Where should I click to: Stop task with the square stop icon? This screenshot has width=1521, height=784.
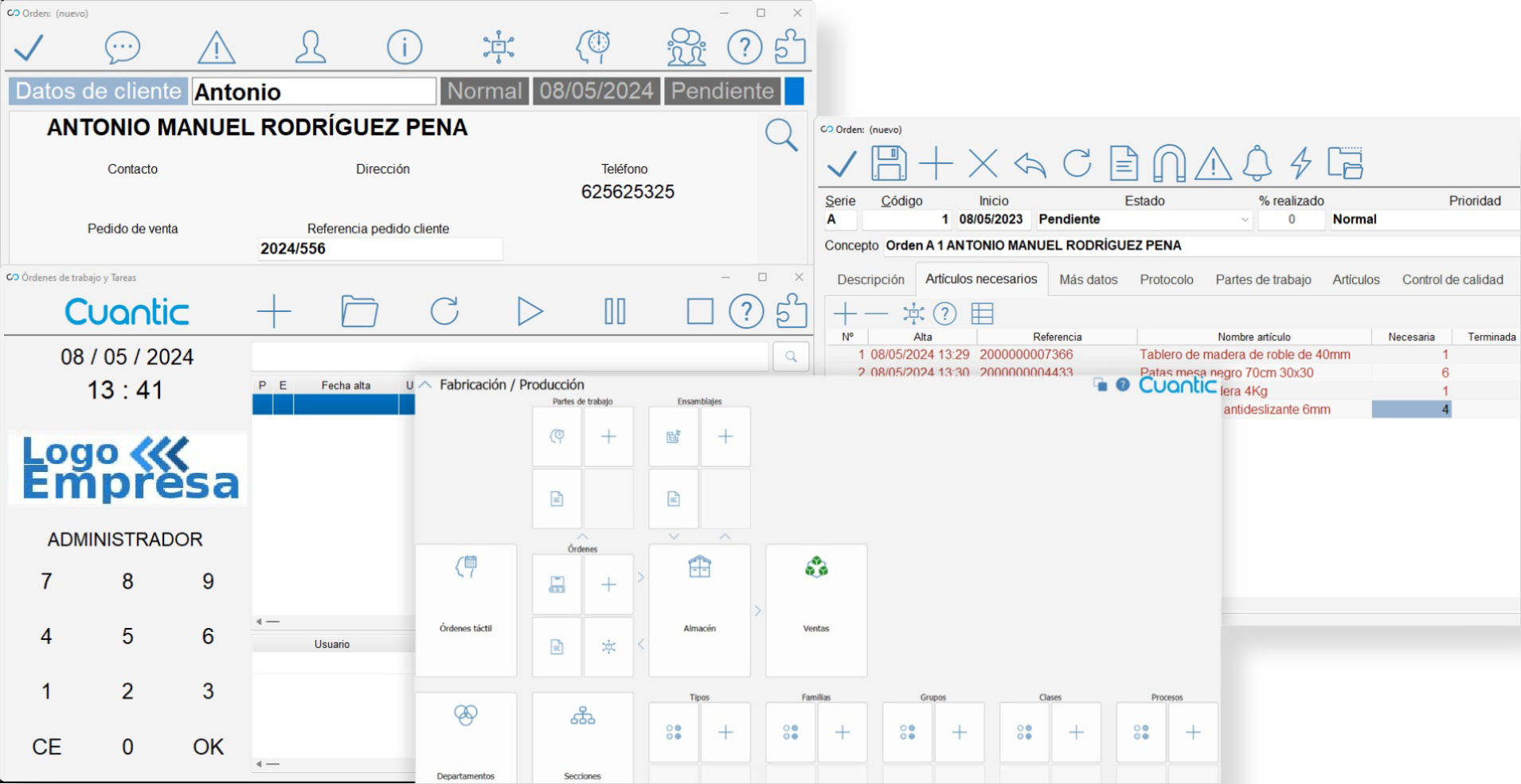[x=700, y=311]
